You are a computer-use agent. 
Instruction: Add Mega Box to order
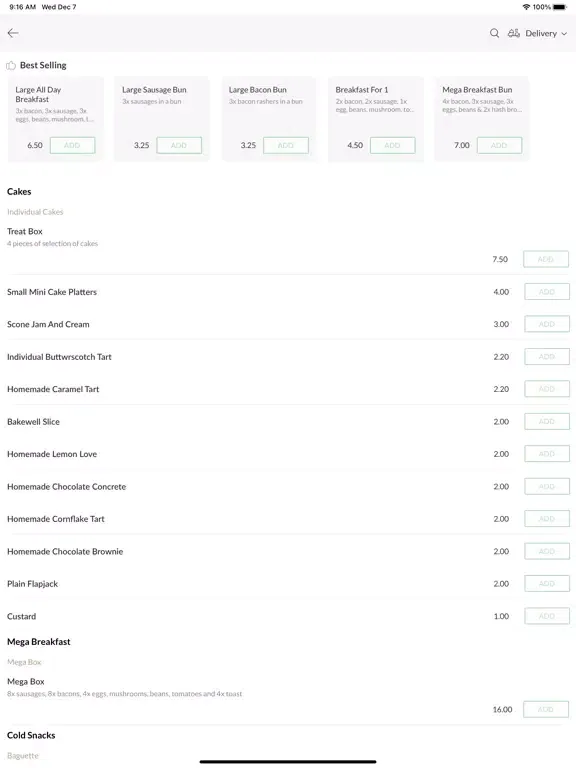pos(546,709)
